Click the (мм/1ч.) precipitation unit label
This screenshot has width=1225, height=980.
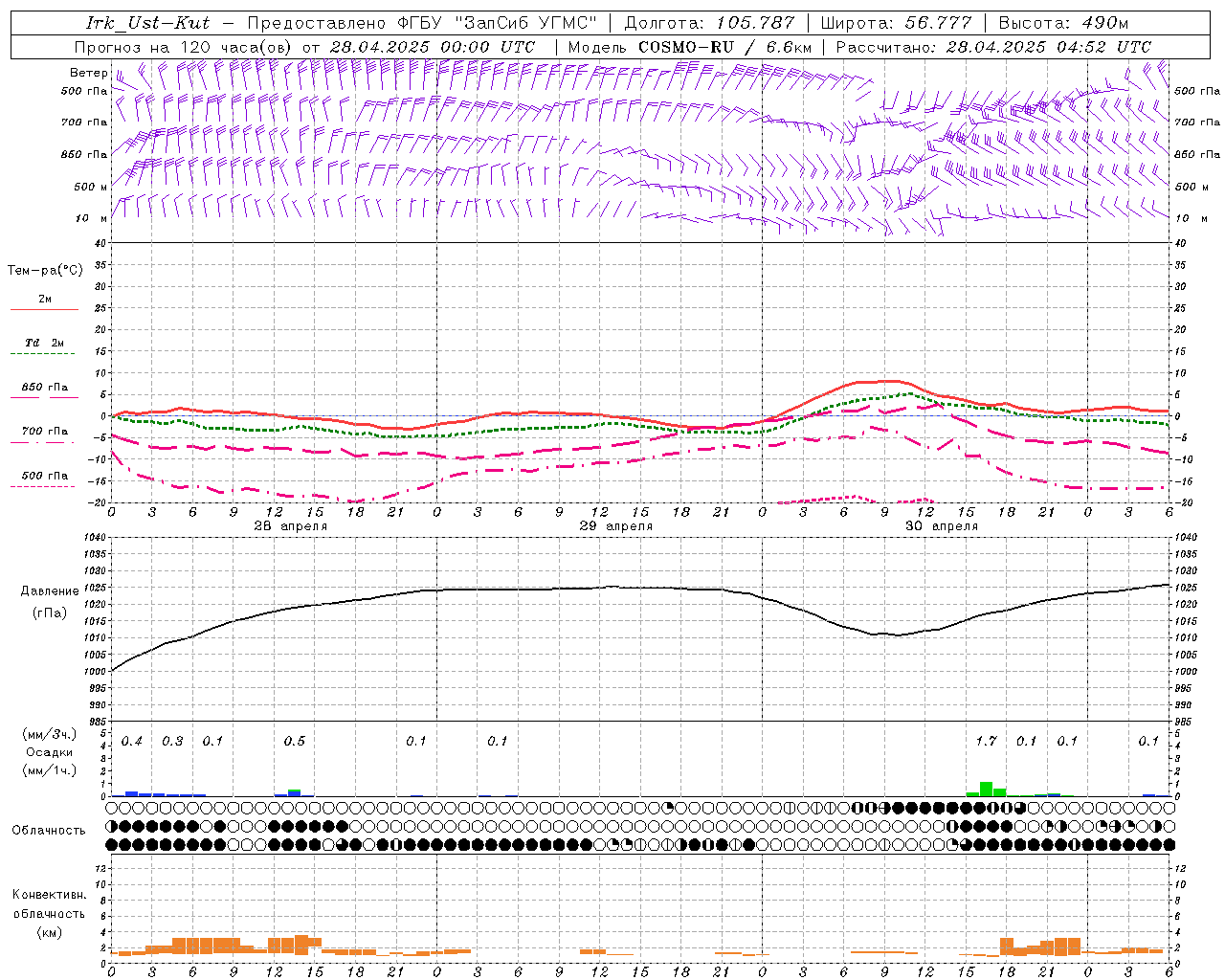pos(49,770)
